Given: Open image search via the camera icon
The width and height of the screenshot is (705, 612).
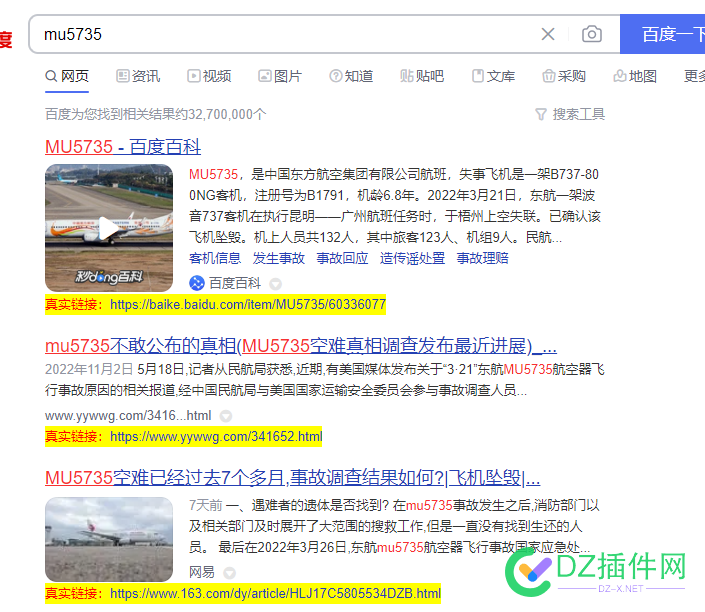Looking at the screenshot, I should point(592,34).
